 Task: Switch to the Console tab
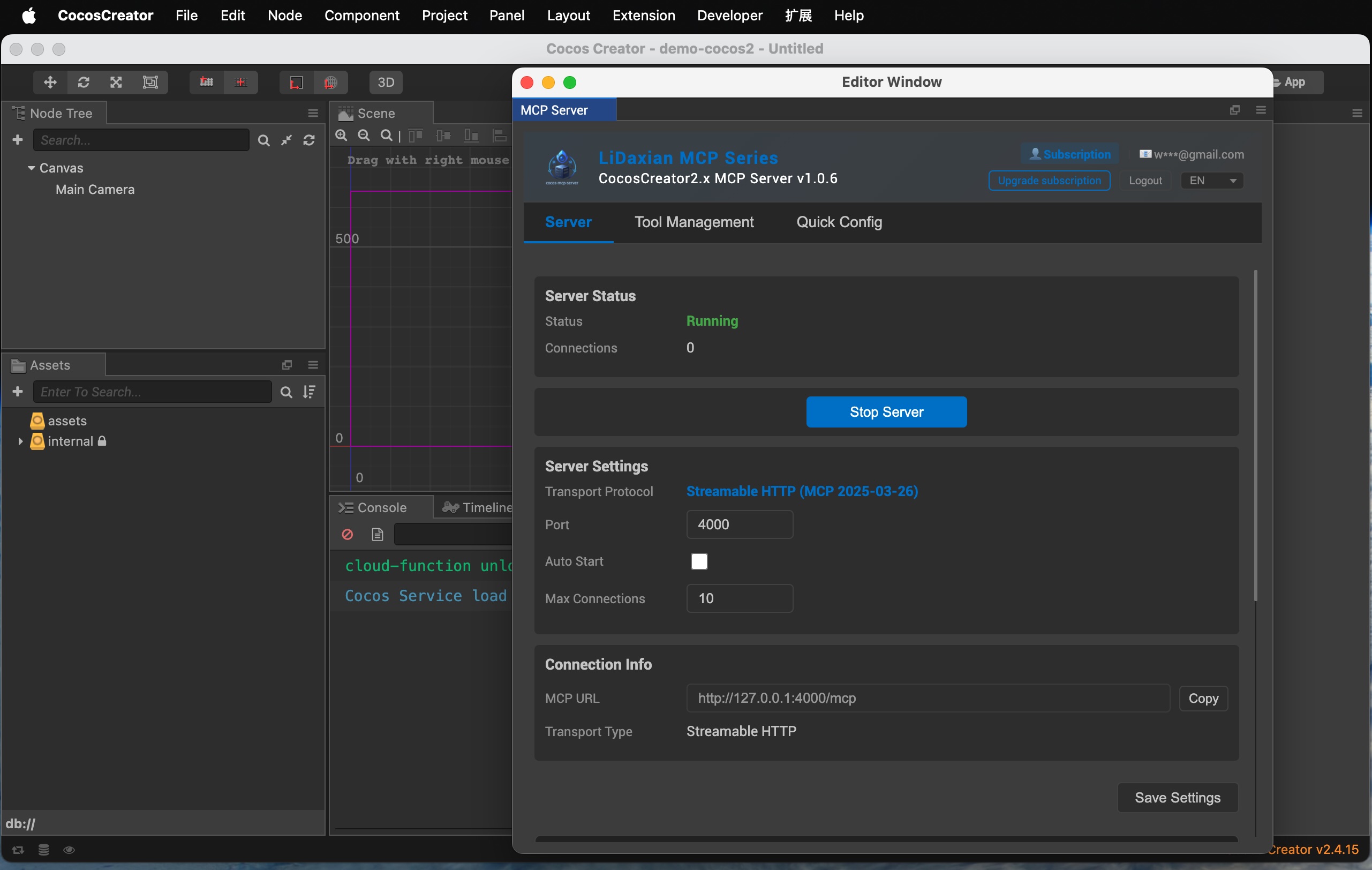coord(381,507)
